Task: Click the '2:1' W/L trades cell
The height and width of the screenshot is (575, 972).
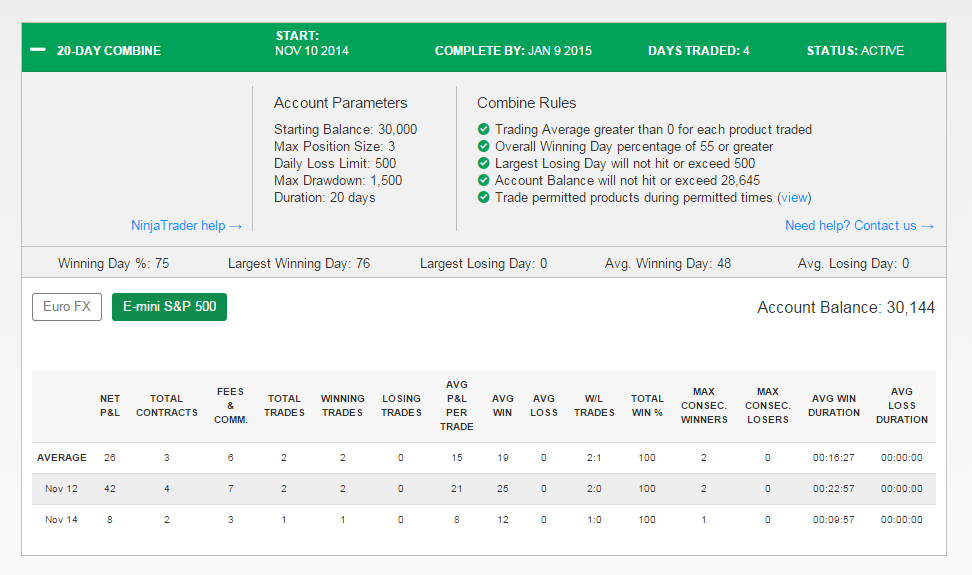Action: [594, 457]
